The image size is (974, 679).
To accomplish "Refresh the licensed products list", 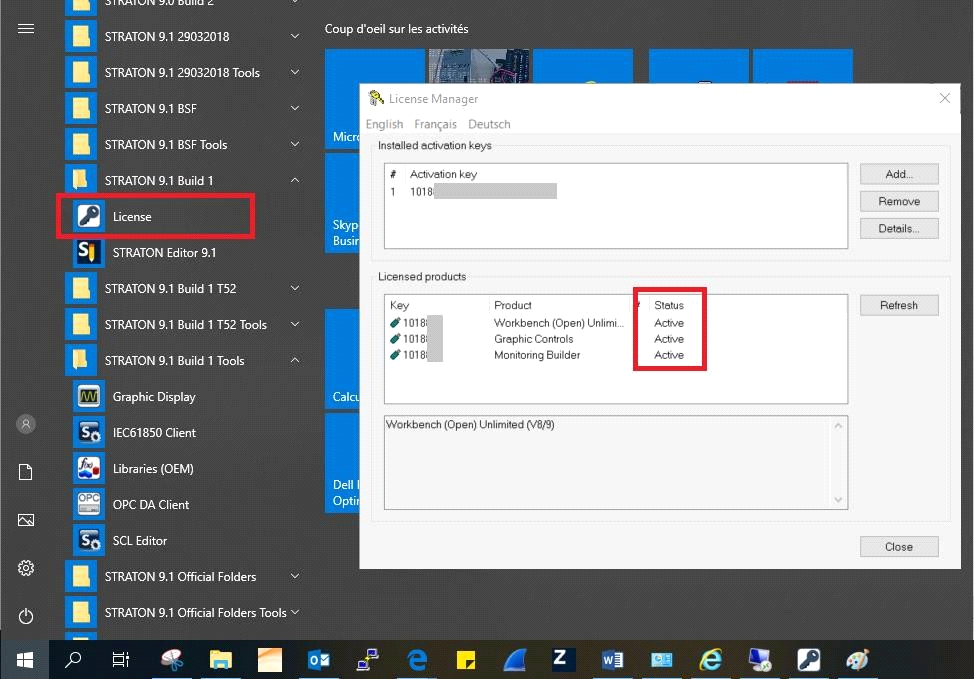I will click(899, 305).
